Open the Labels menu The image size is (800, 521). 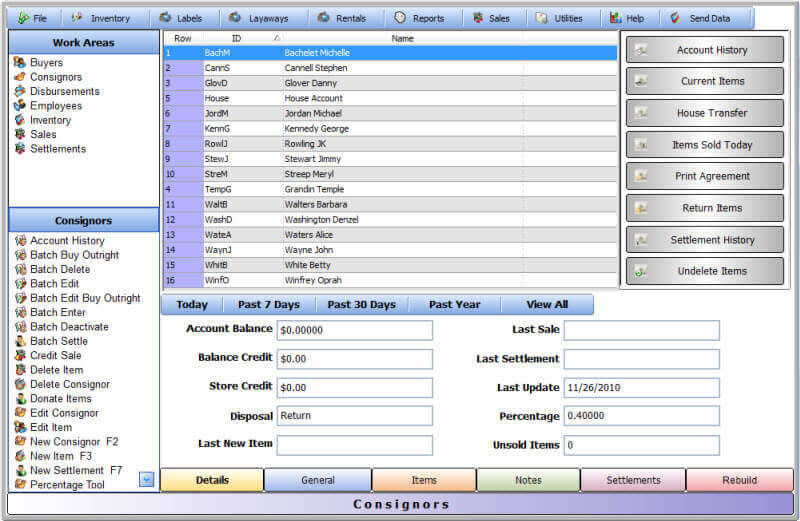tap(181, 18)
